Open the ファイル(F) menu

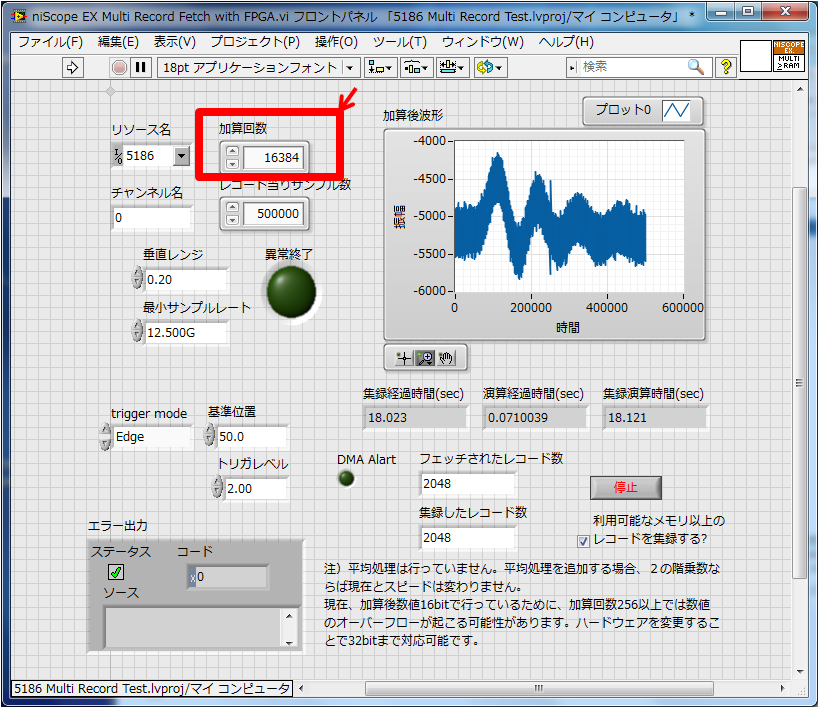(51, 42)
